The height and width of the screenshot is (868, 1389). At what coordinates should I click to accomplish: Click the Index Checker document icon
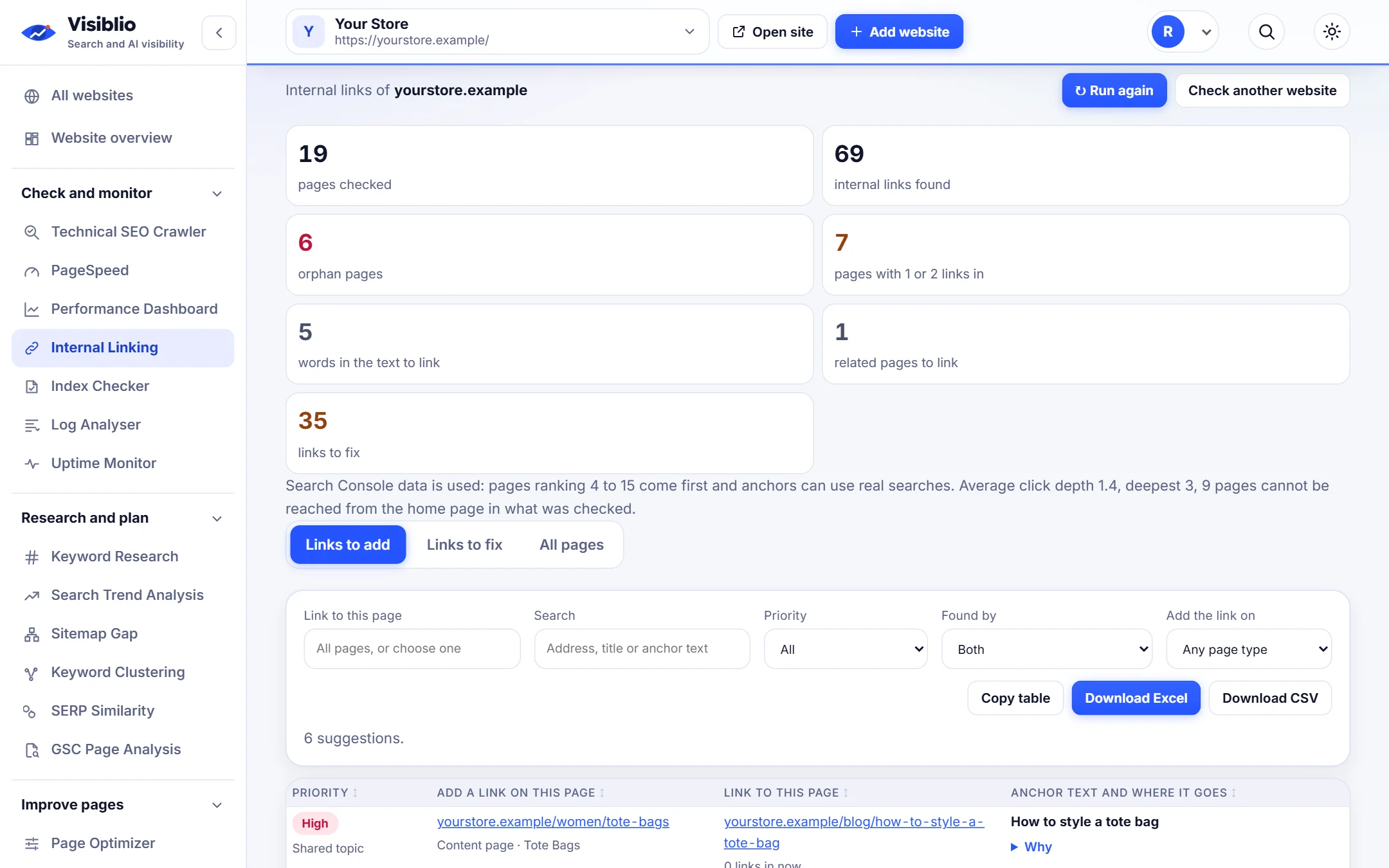32,386
